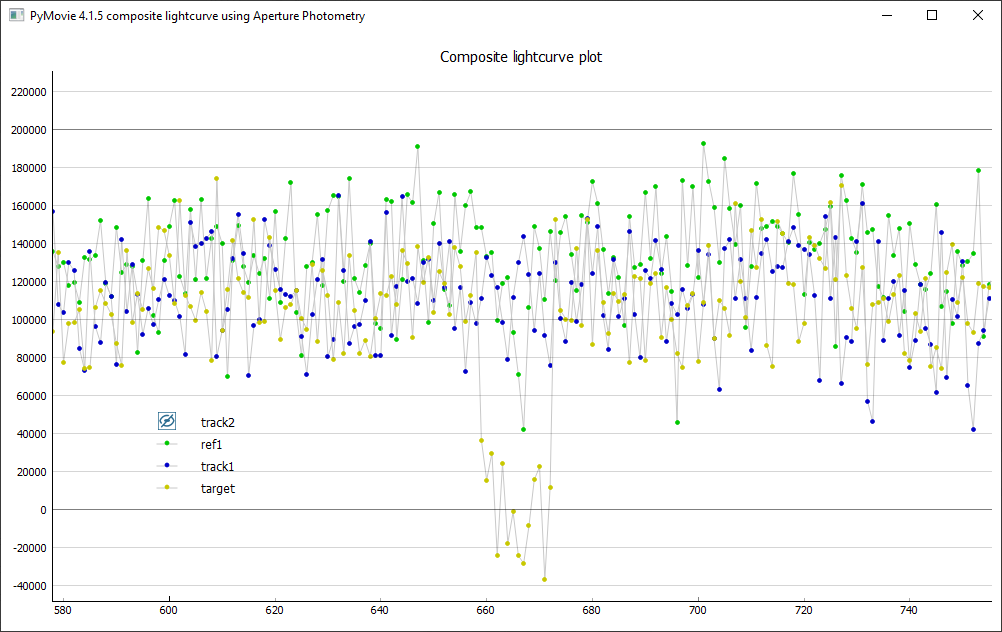This screenshot has width=1002, height=632.
Task: Select the track2 legend label
Action: click(x=218, y=422)
